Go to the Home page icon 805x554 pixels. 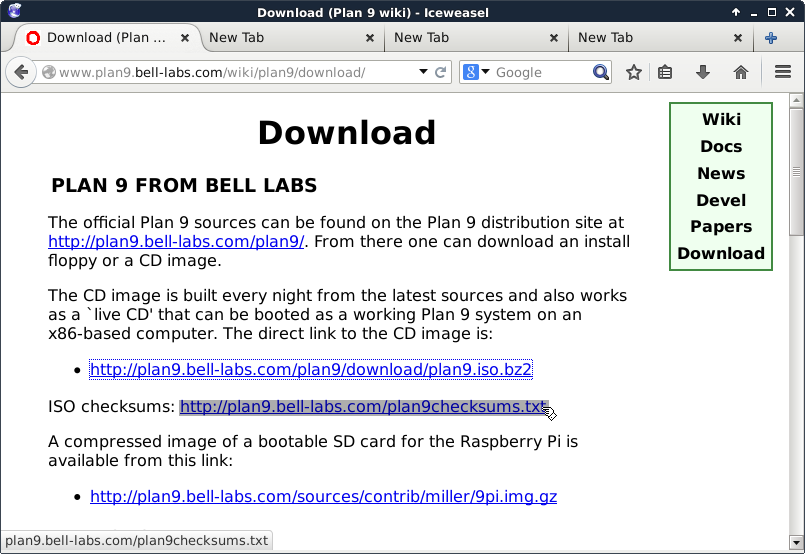[x=741, y=72]
